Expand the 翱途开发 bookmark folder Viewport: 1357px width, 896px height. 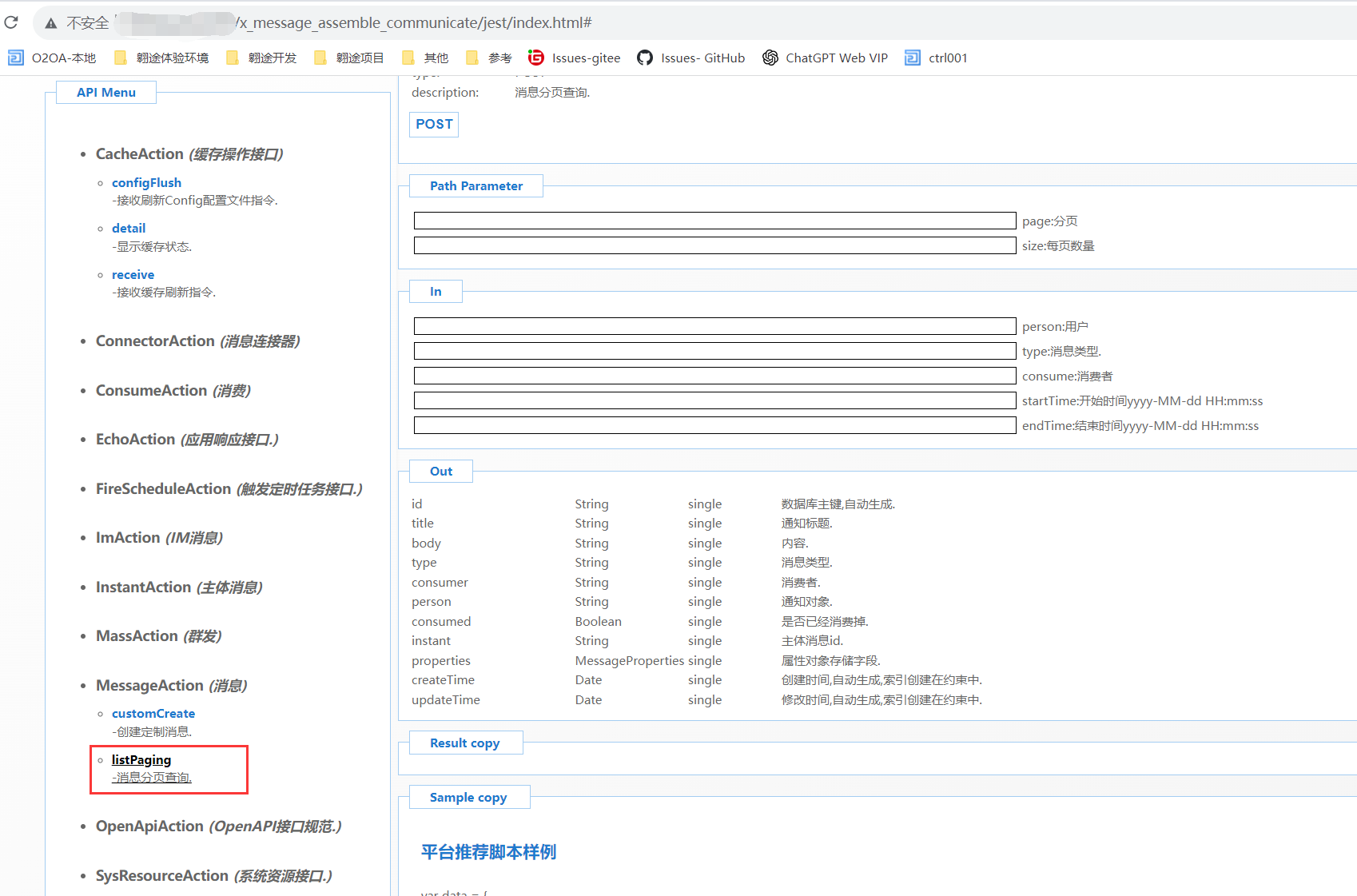click(x=262, y=58)
